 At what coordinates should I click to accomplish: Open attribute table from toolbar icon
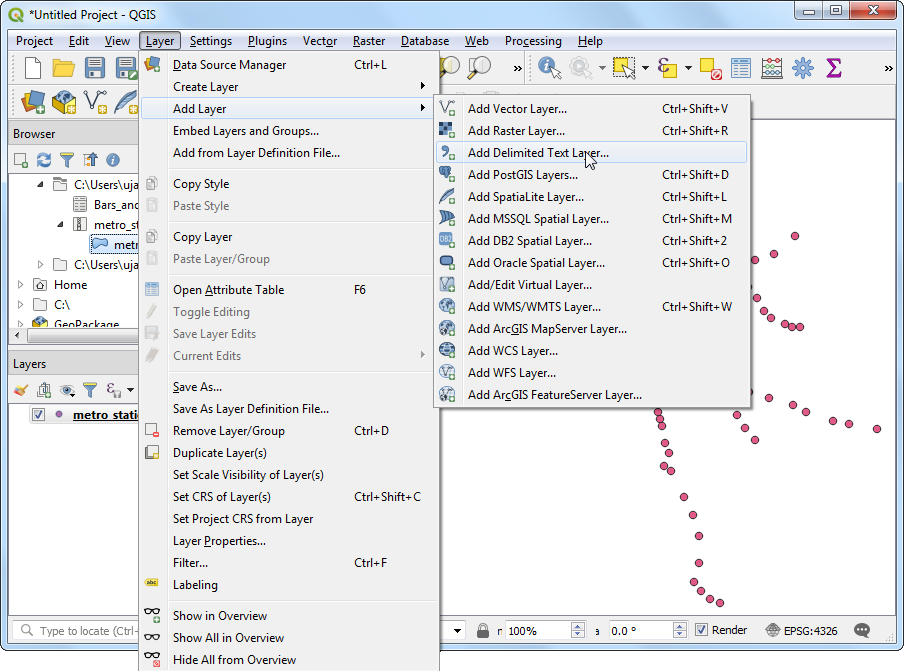click(x=740, y=68)
